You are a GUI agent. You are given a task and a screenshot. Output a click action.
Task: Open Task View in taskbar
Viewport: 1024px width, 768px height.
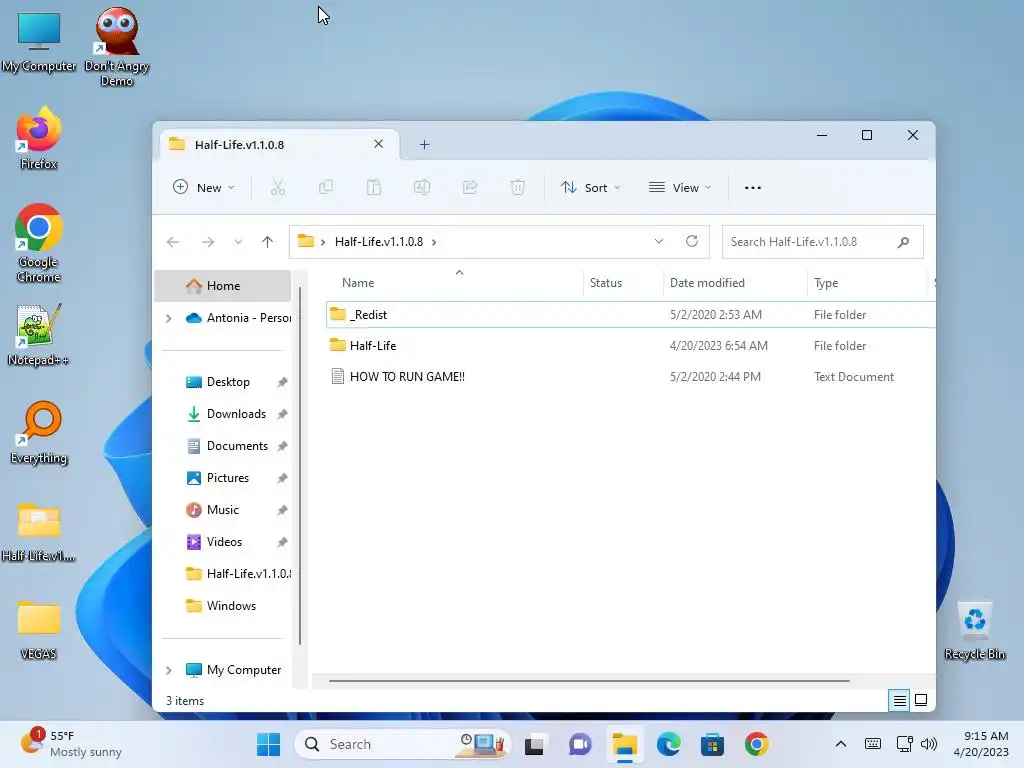pos(534,744)
